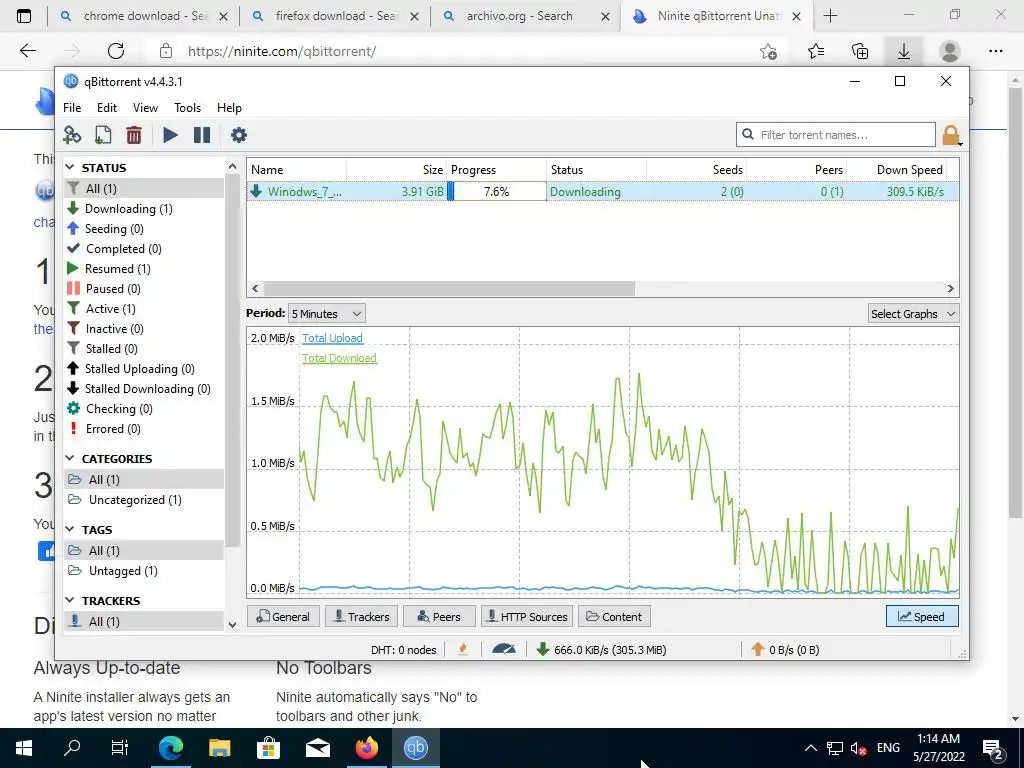Click the 666.0 KiB/s download speed status
1024x768 pixels.
[x=600, y=650]
